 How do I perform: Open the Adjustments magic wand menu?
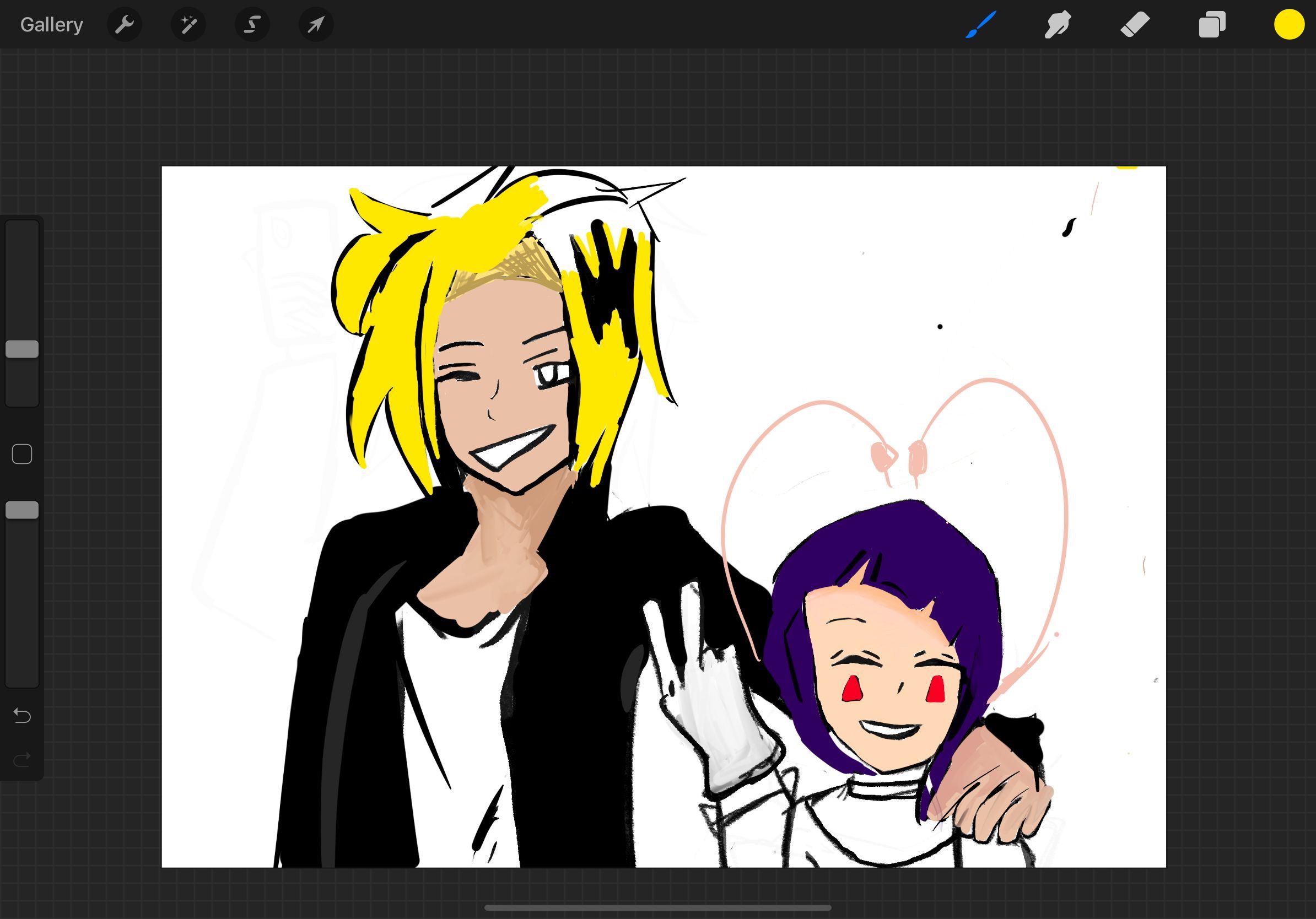(x=188, y=25)
